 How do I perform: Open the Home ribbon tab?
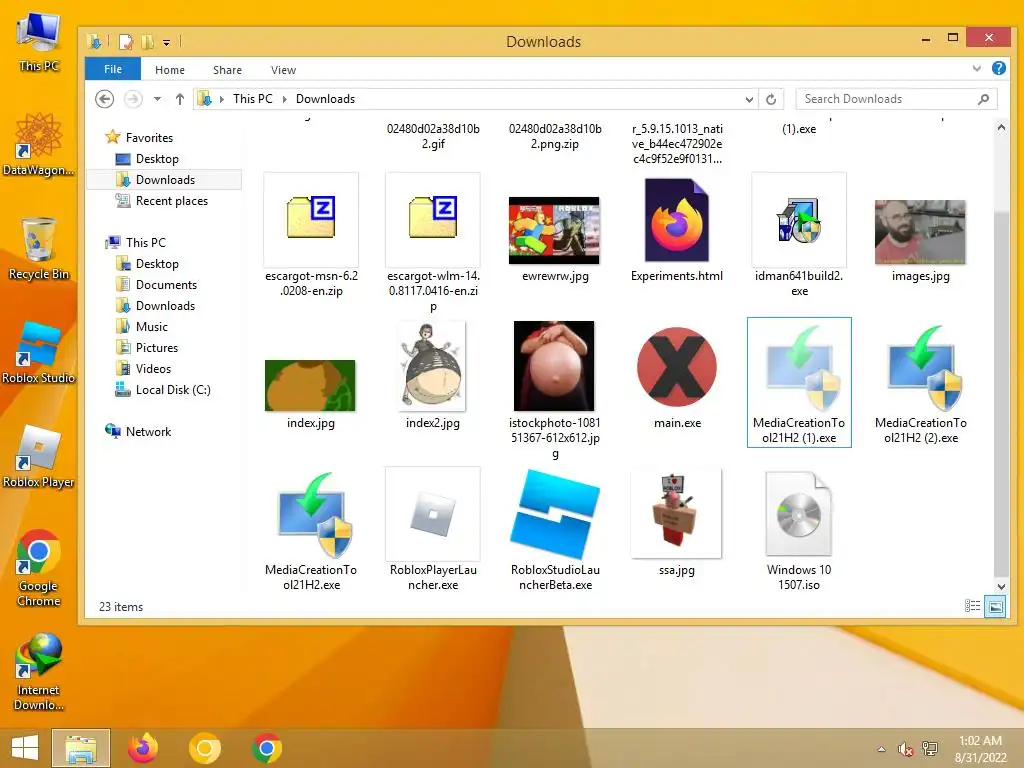point(170,70)
